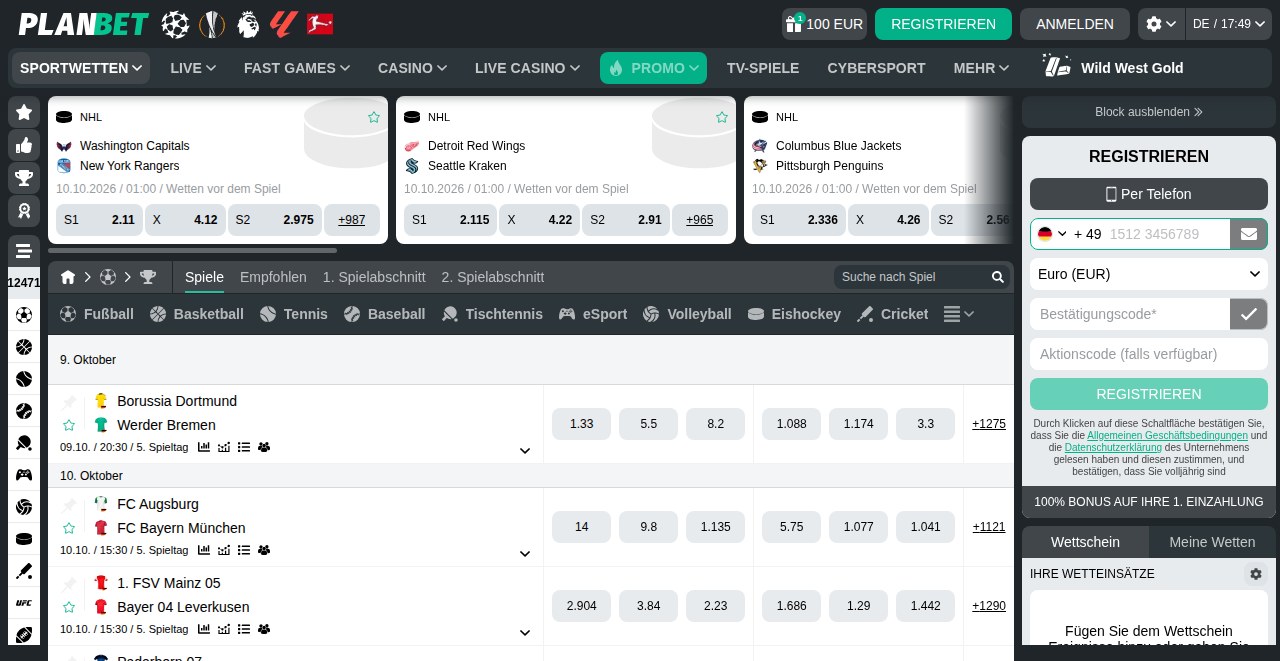This screenshot has width=1280, height=661.
Task: Open Euro (EUR) currency dropdown
Action: tap(1149, 274)
